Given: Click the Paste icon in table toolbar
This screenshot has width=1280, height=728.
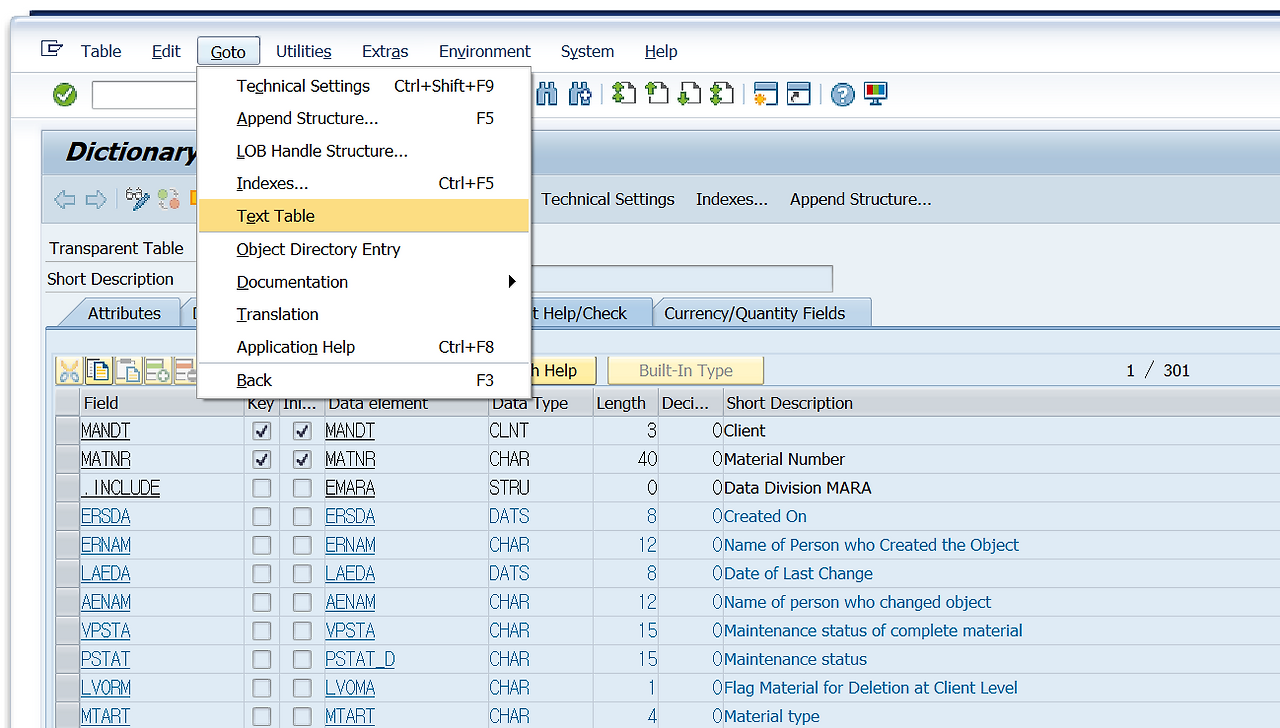Looking at the screenshot, I should pos(128,371).
